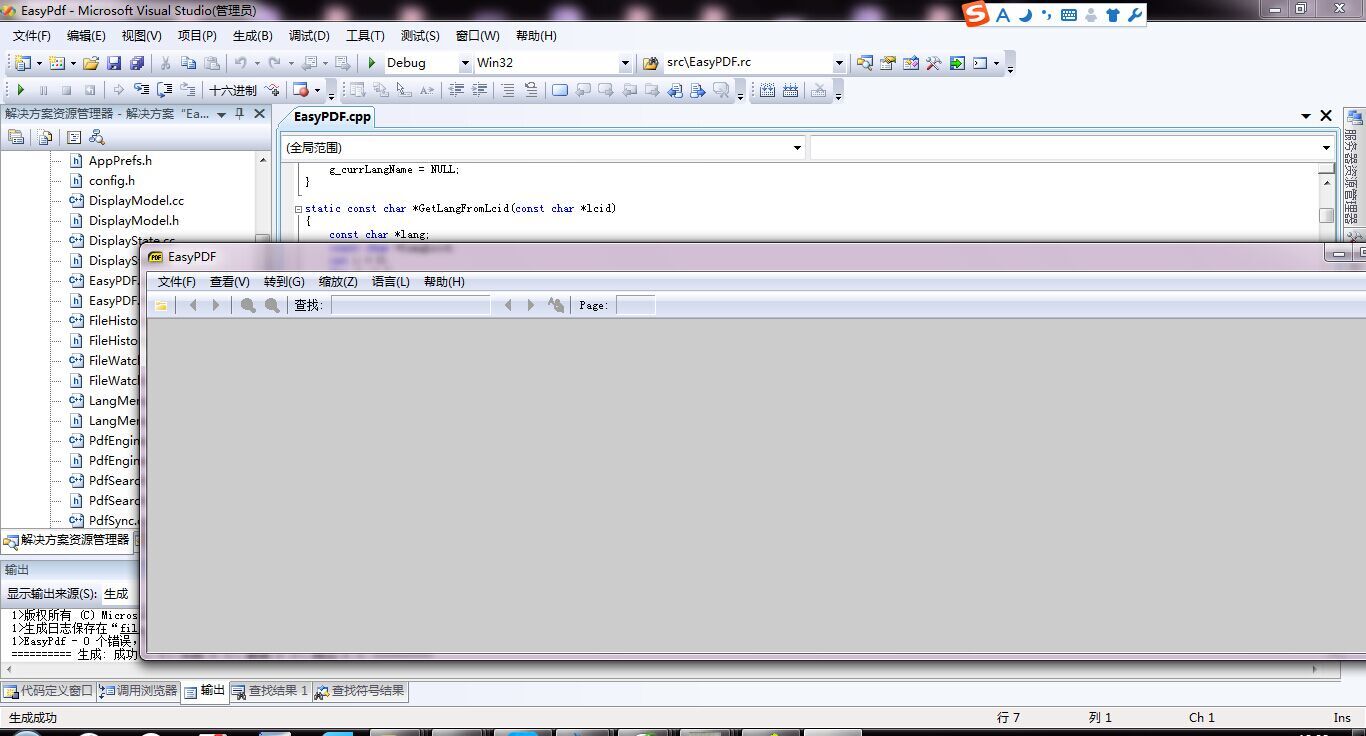Open DisplayModel.cc in the solution tree

[136, 200]
